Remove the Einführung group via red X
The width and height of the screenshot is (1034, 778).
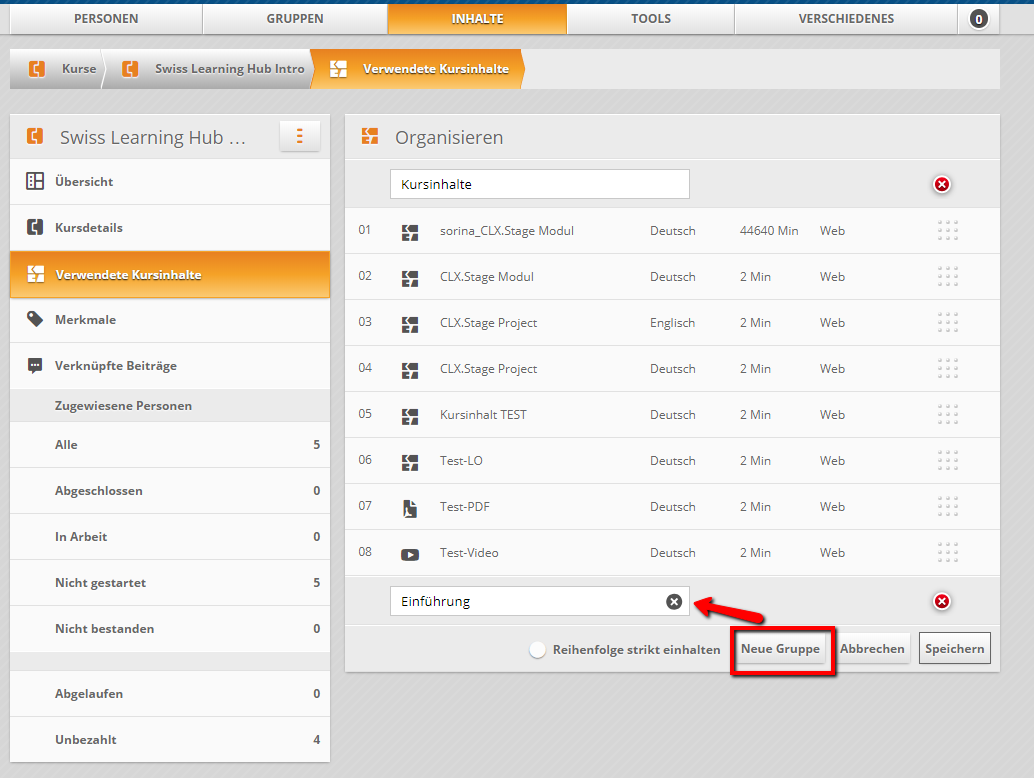coord(941,601)
